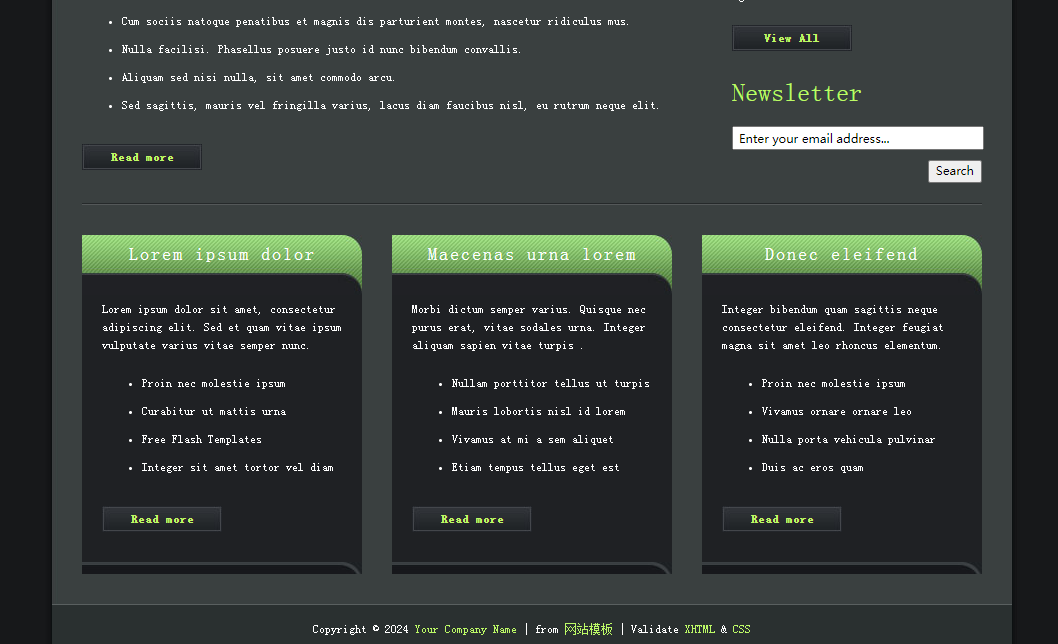This screenshot has width=1058, height=644.
Task: Click 'Nullam porttitor tellus ut turpis' list item
Action: click(x=550, y=383)
